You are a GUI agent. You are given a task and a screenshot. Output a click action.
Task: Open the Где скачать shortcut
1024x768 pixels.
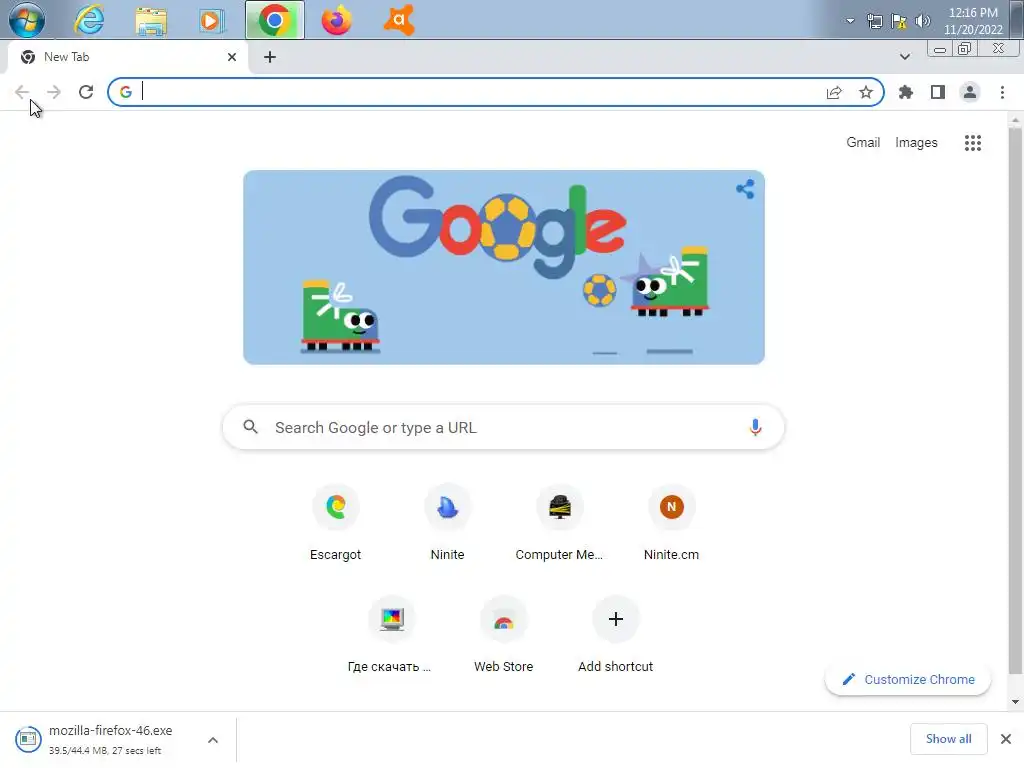point(391,634)
